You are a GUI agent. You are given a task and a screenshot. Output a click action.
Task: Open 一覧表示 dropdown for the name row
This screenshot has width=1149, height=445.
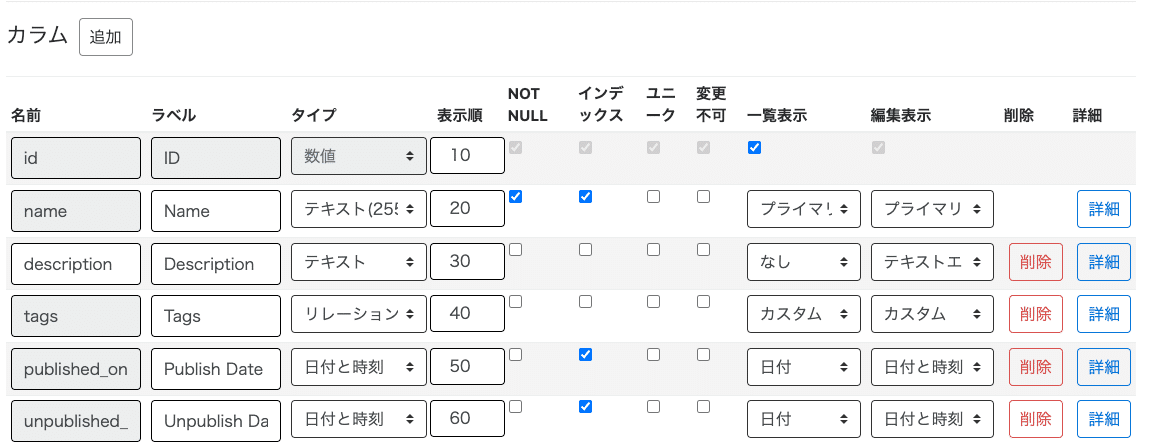[803, 210]
